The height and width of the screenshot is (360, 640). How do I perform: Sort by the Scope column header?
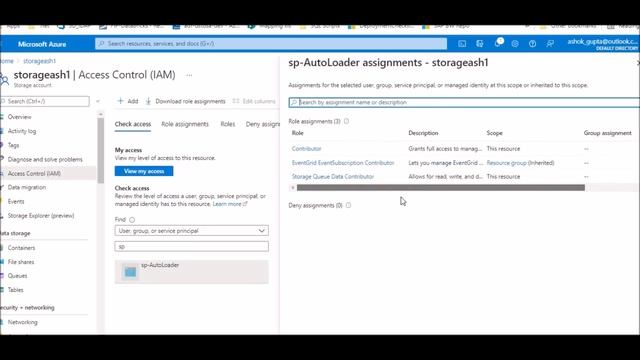coord(494,133)
